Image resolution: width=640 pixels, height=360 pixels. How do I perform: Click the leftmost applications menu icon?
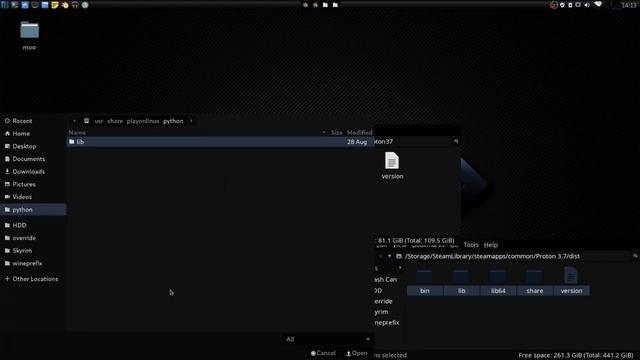(x=5, y=5)
